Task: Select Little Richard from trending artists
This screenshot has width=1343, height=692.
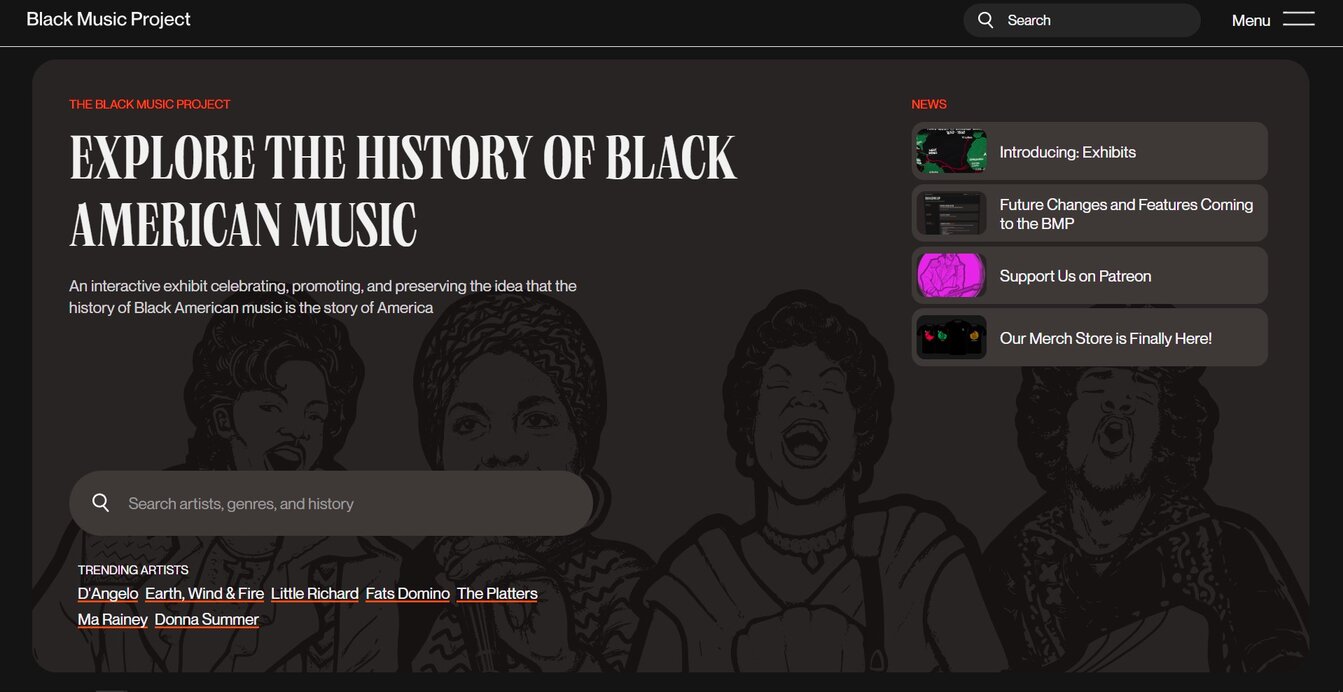Action: point(314,592)
